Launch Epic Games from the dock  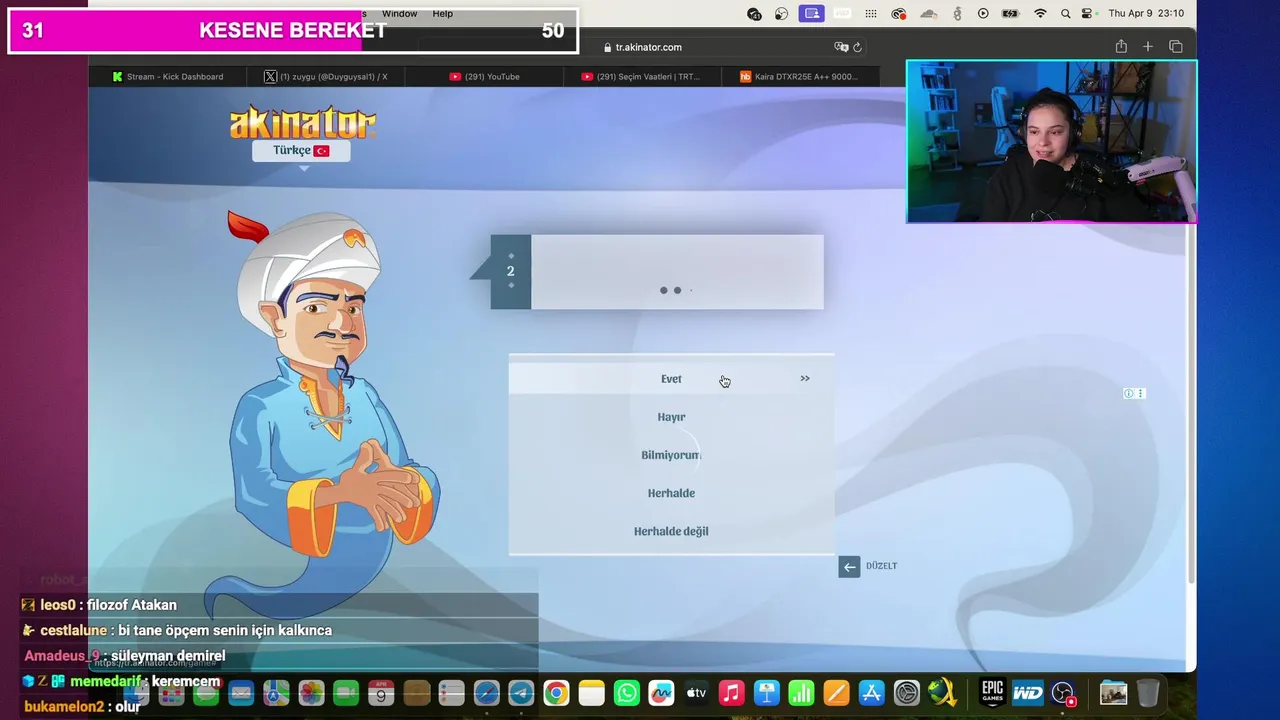(x=992, y=692)
